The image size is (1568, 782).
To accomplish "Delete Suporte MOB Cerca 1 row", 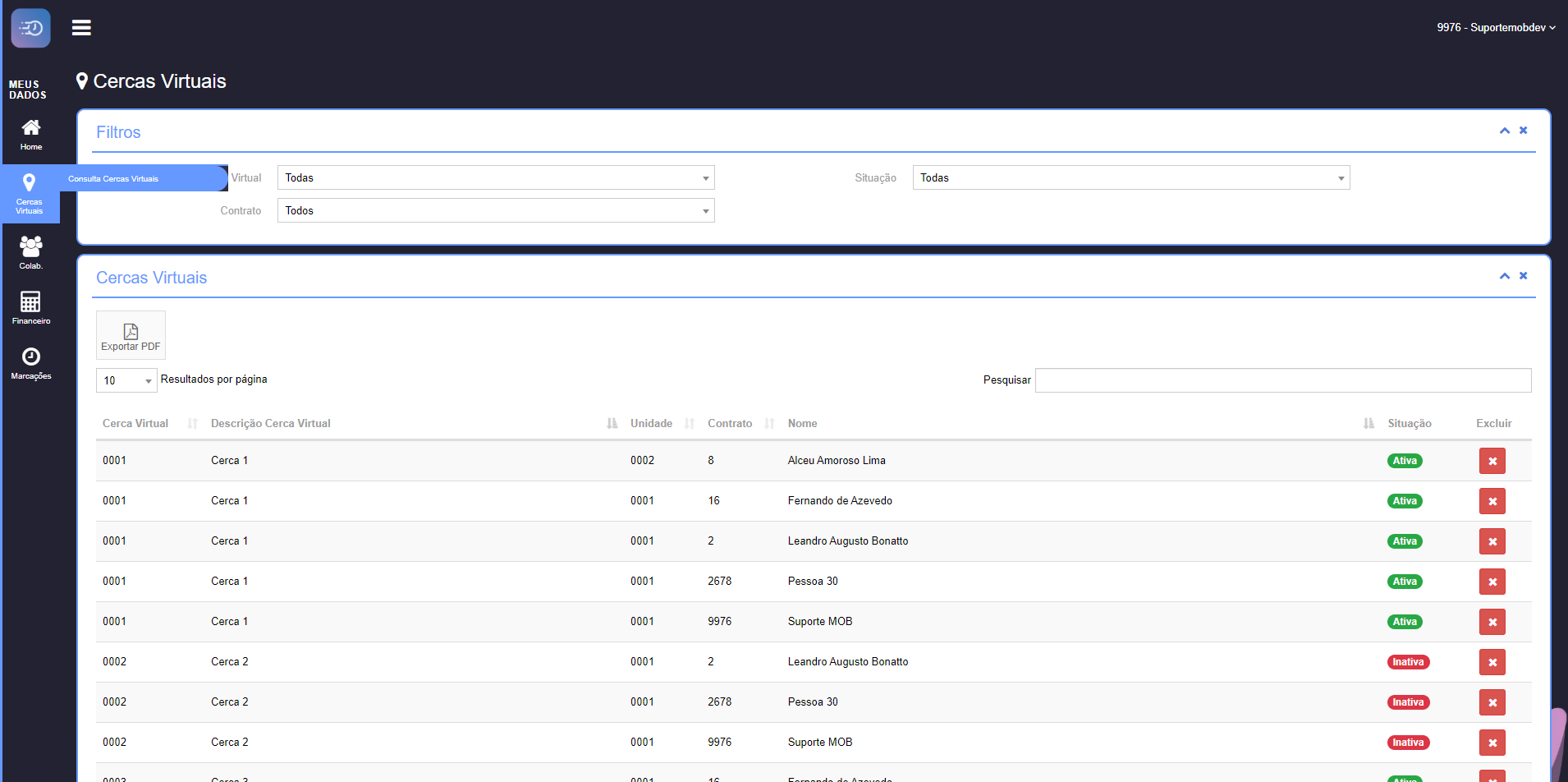I will tap(1492, 622).
